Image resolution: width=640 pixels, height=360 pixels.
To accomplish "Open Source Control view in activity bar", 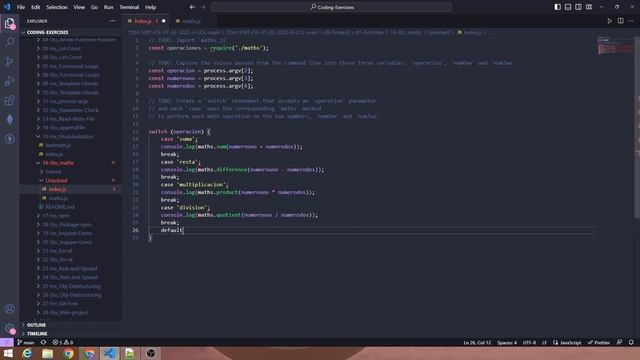I will click(x=9, y=62).
